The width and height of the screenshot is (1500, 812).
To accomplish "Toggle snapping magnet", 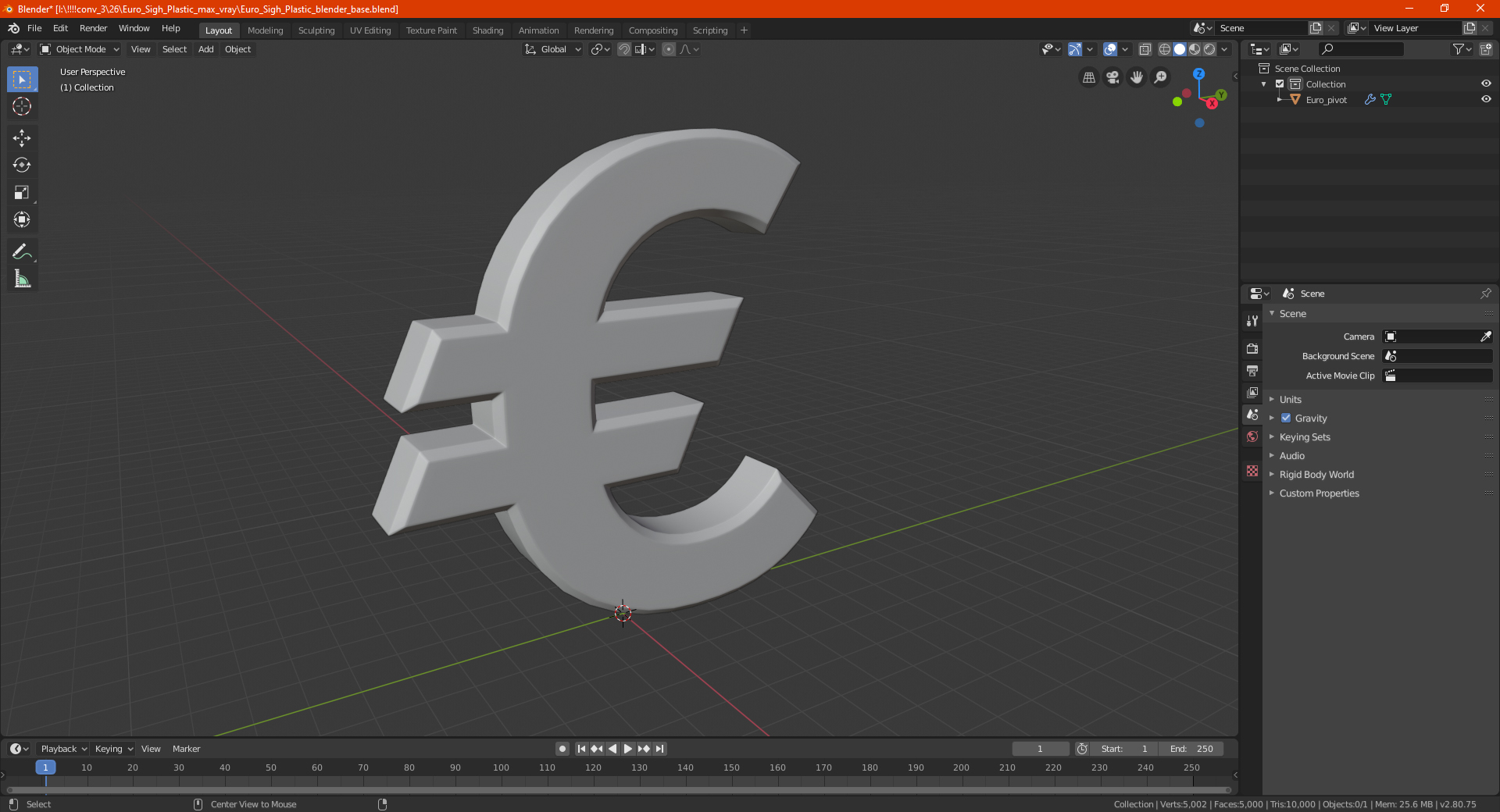I will coord(624,49).
